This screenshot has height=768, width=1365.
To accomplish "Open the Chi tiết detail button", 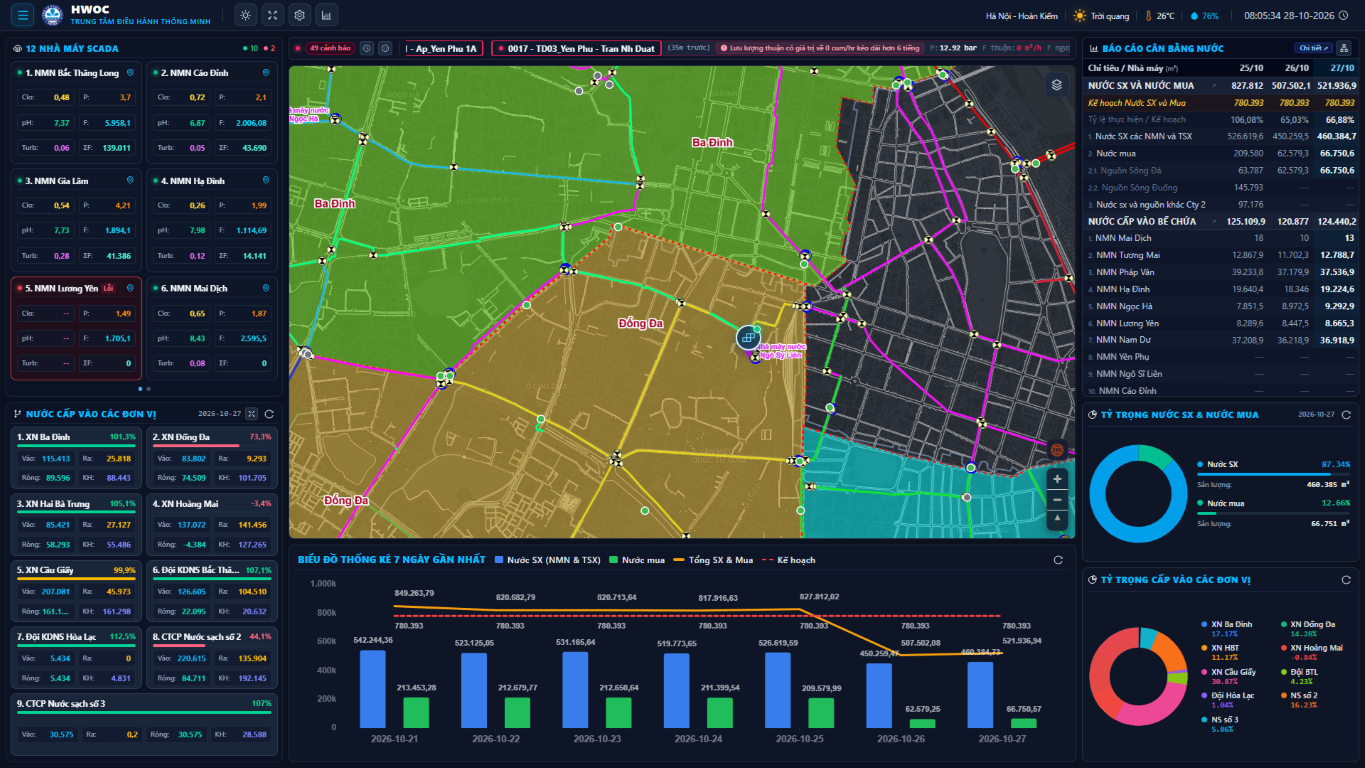I will pos(1314,48).
